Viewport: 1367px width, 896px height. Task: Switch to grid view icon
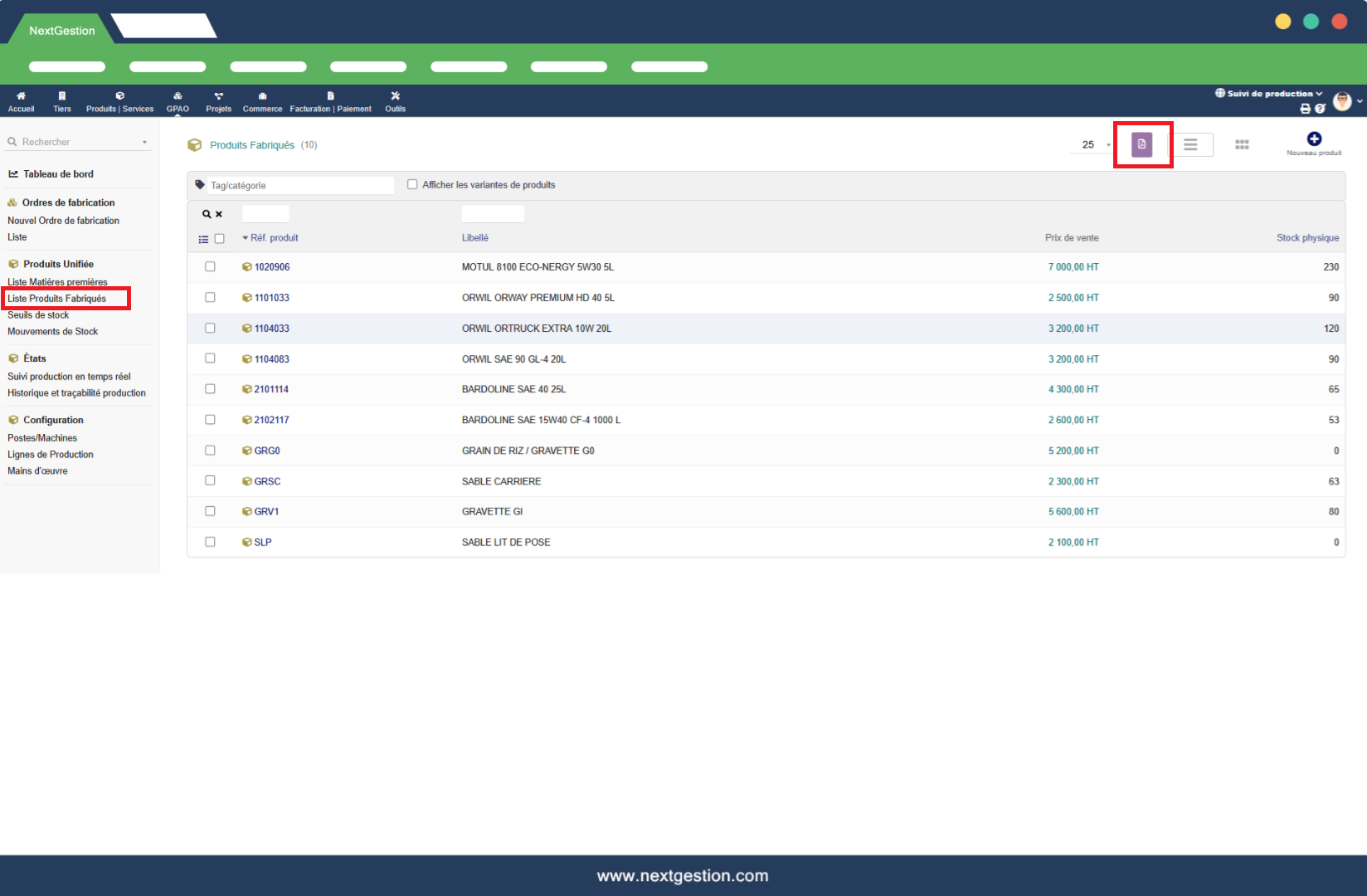click(x=1242, y=144)
